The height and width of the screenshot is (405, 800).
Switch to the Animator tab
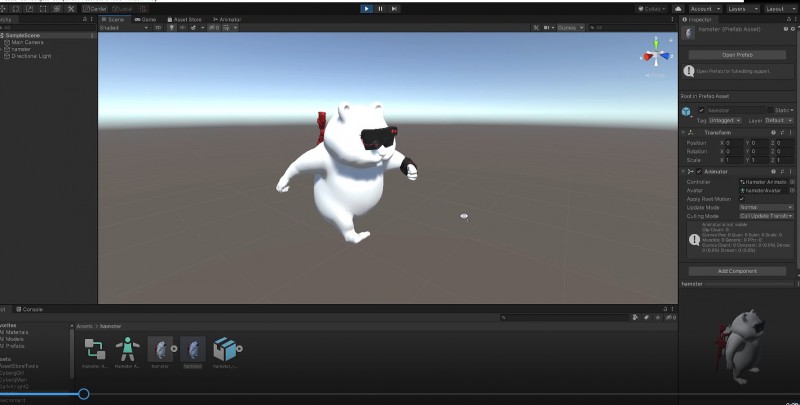(x=227, y=19)
